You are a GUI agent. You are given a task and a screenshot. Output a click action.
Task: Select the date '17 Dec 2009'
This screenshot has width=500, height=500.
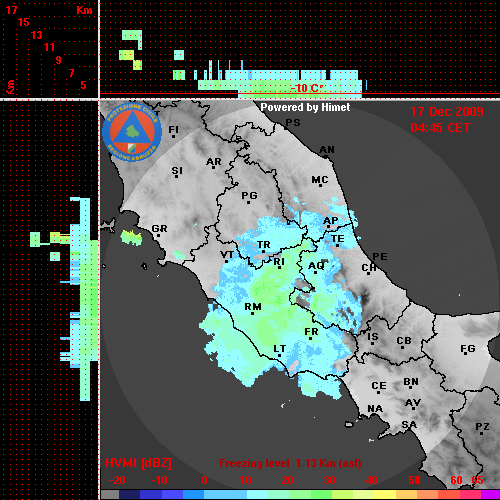pyautogui.click(x=447, y=112)
